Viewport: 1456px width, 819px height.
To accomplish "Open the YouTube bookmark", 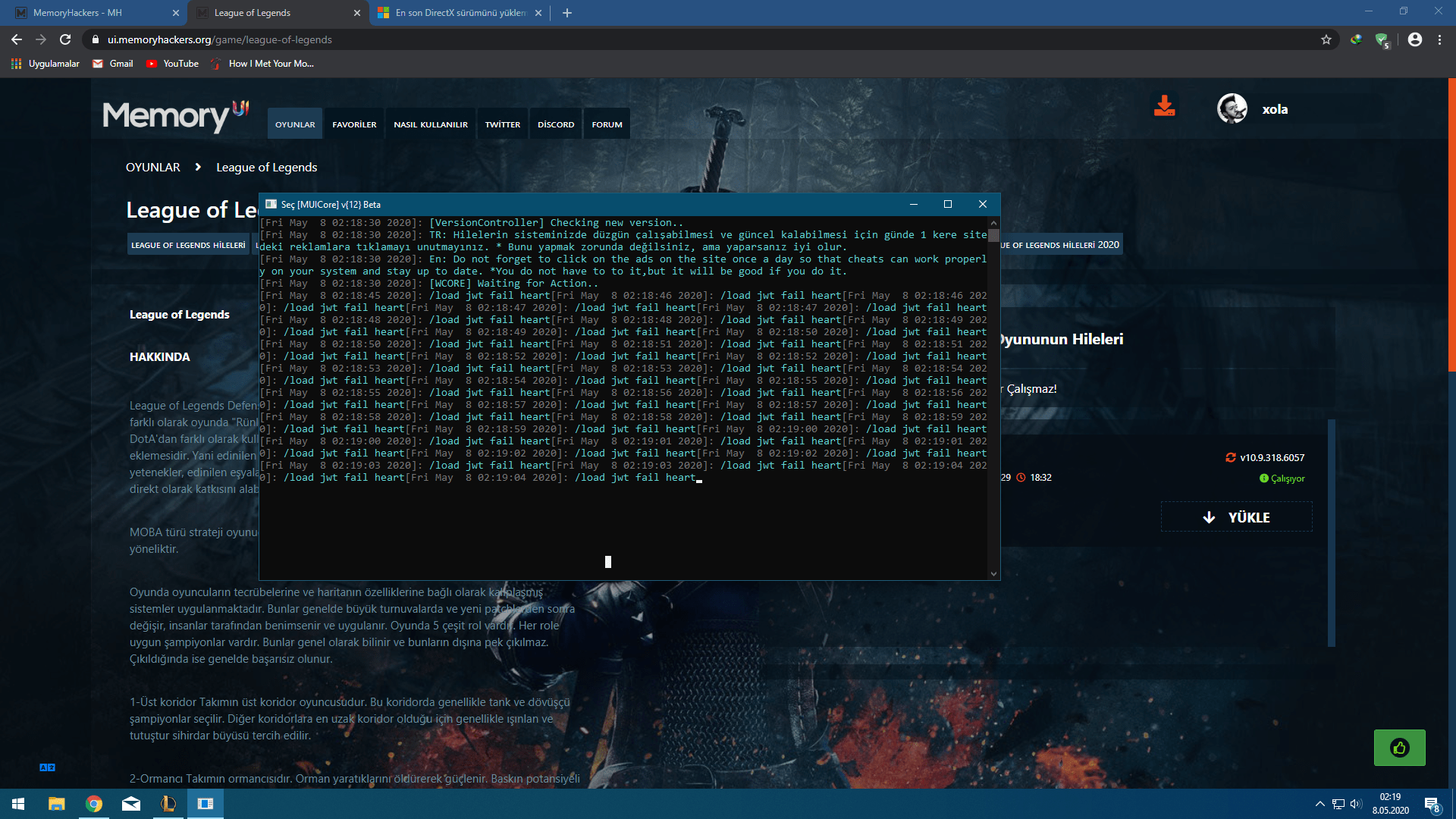I will tap(173, 64).
